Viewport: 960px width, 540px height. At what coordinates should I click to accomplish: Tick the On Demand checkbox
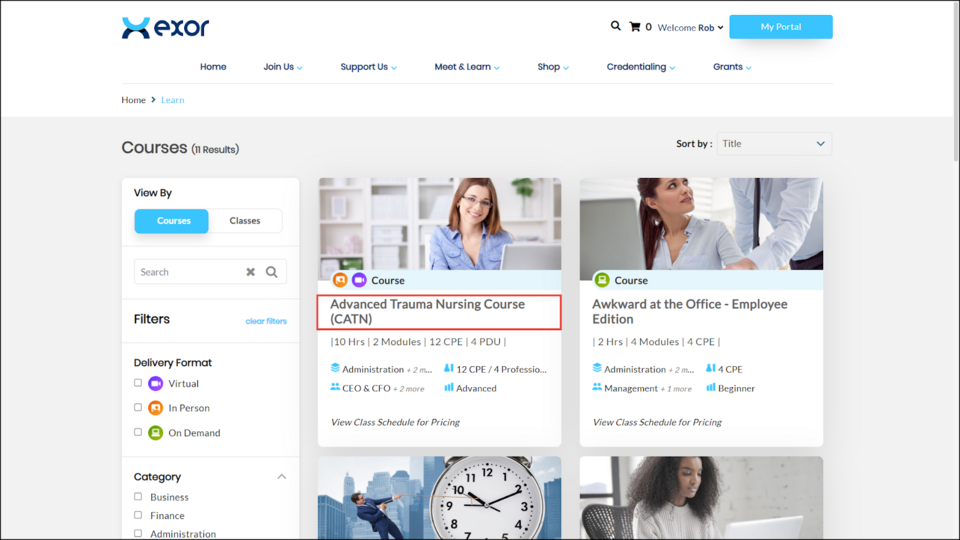point(138,433)
